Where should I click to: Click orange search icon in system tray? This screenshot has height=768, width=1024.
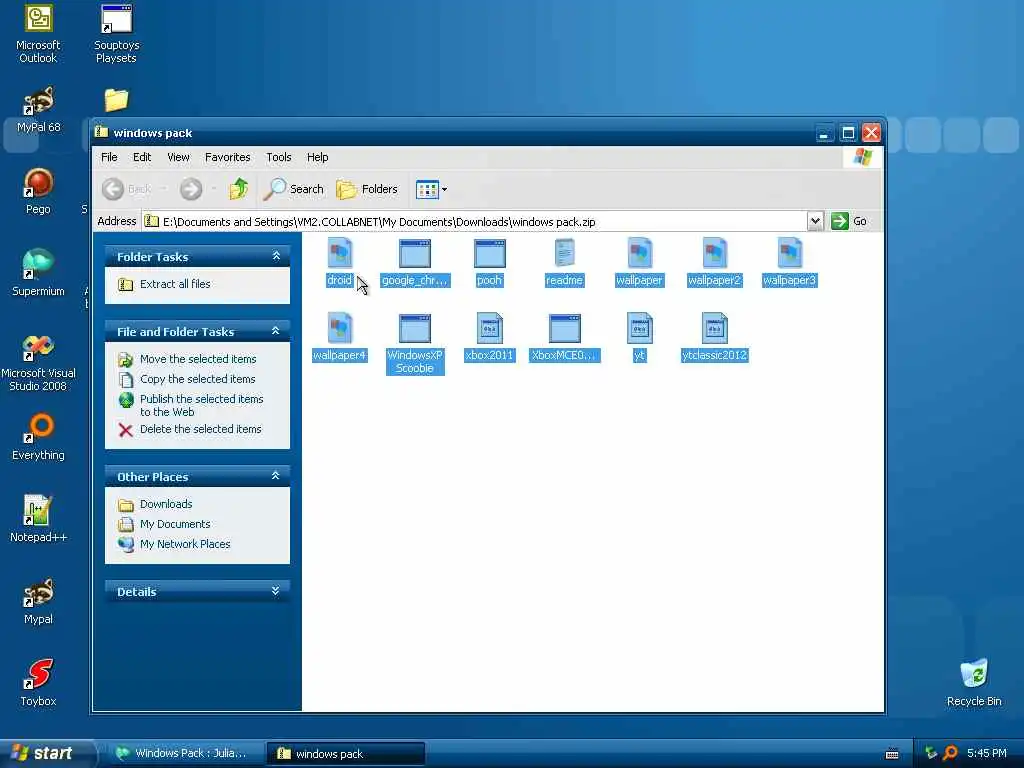950,753
